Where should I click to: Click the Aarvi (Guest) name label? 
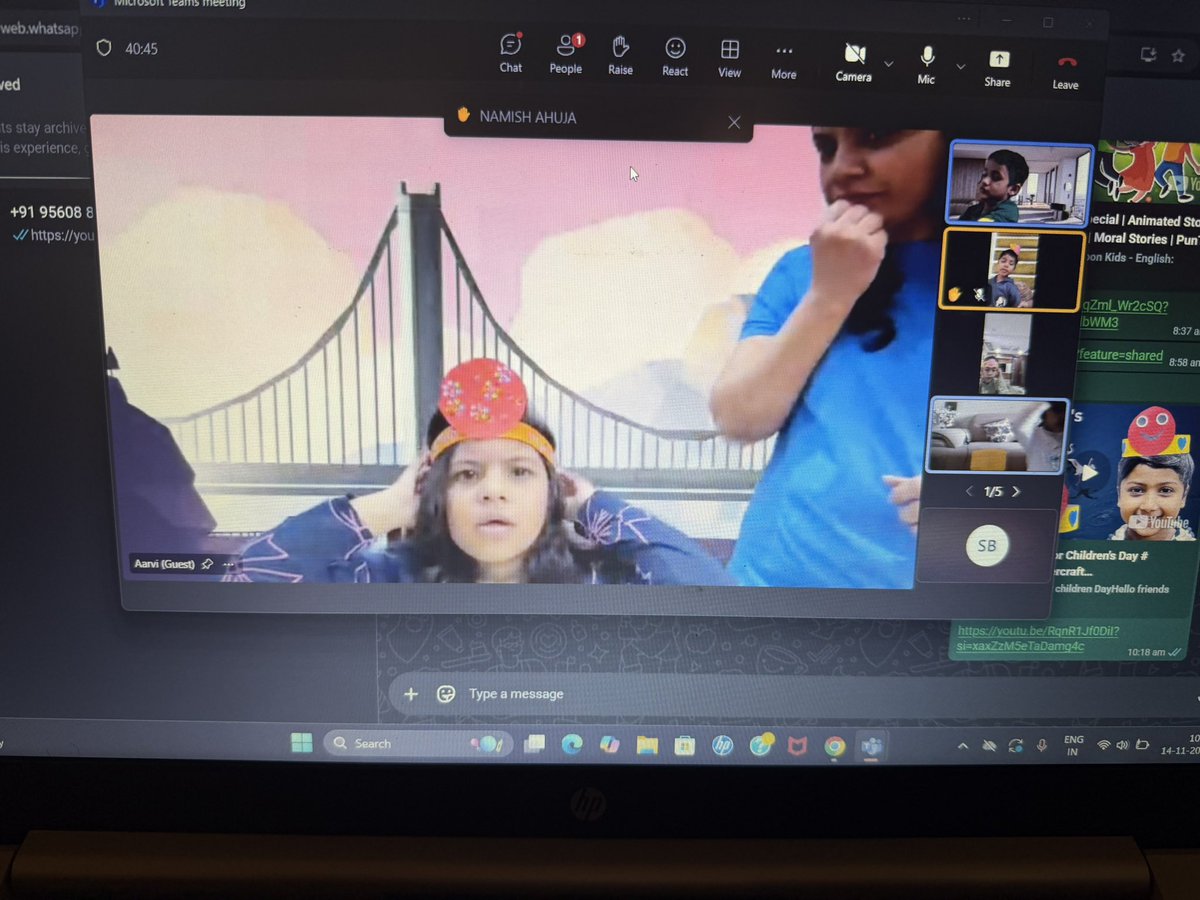[165, 564]
